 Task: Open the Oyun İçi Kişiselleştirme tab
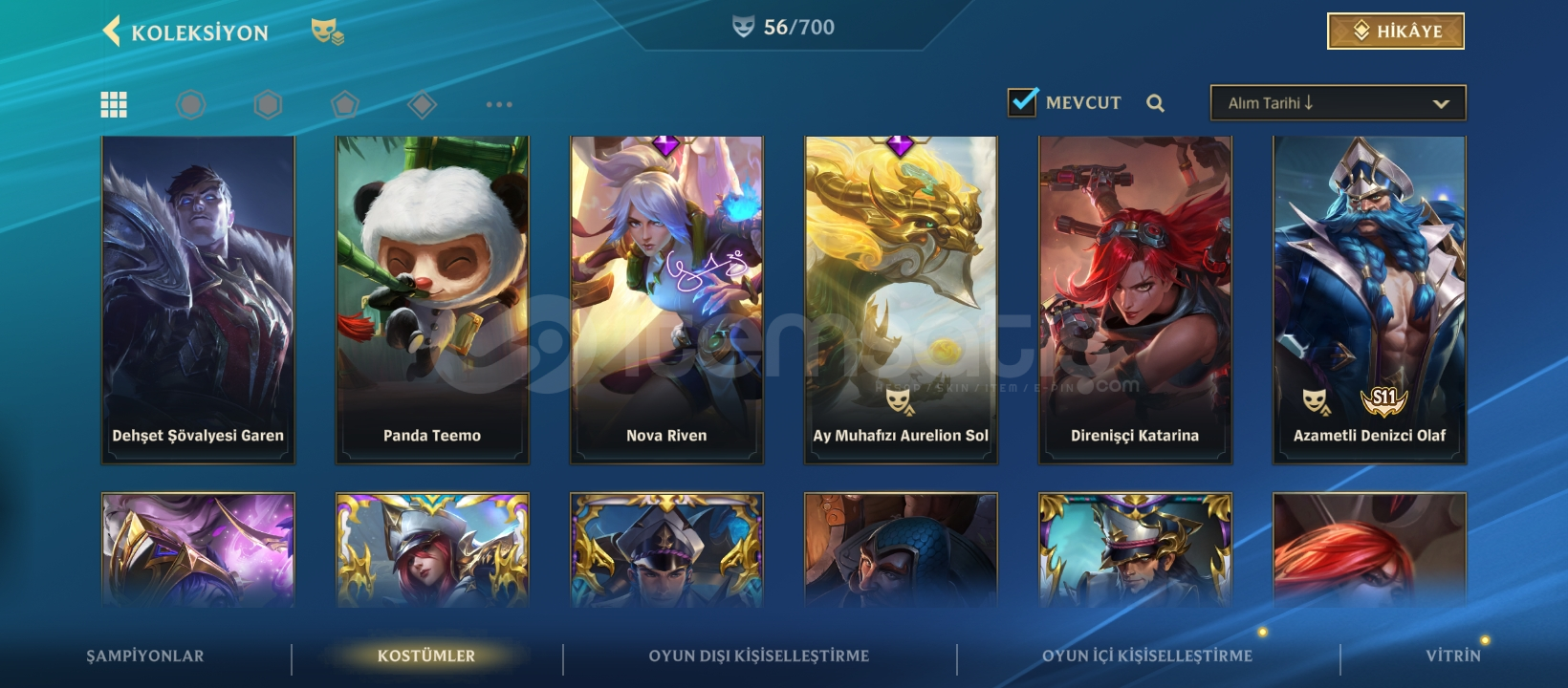tap(1147, 656)
